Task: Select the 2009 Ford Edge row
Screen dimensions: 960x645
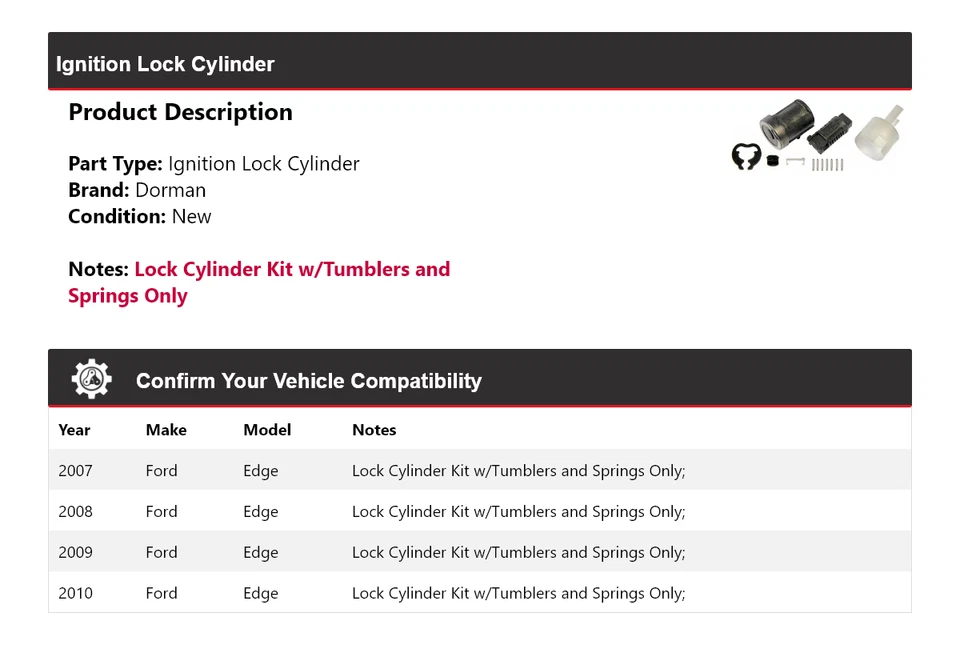Action: point(480,552)
